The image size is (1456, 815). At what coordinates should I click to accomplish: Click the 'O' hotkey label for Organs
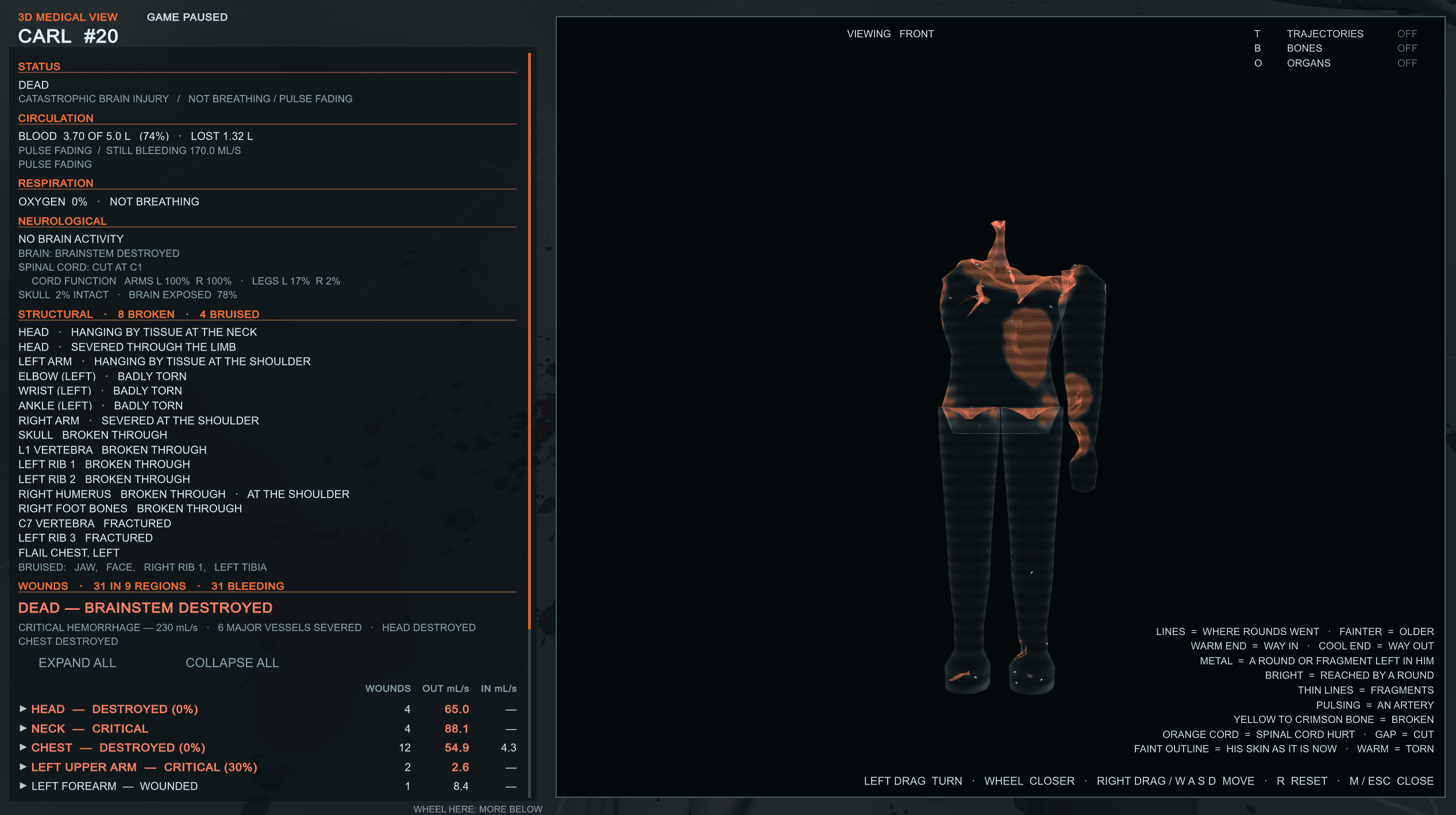tap(1258, 63)
